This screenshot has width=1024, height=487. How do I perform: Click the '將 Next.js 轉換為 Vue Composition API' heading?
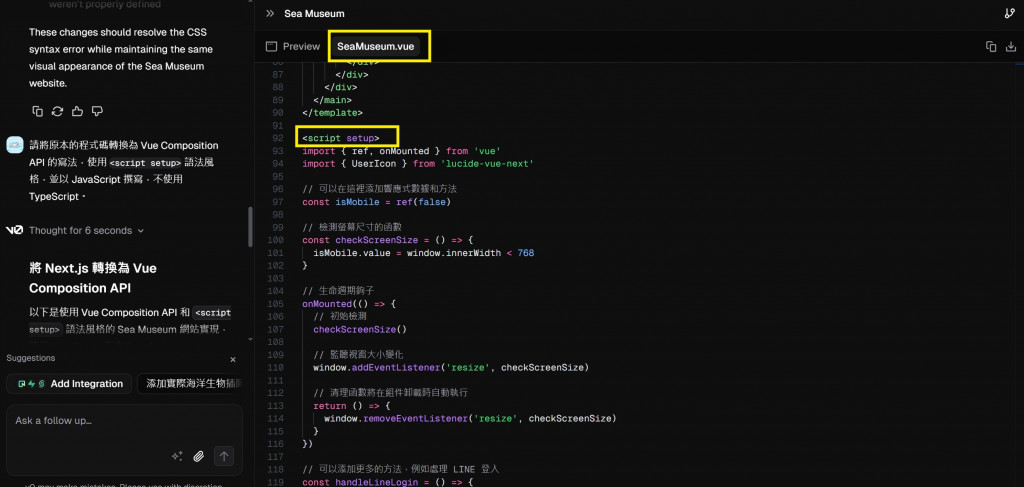point(93,278)
